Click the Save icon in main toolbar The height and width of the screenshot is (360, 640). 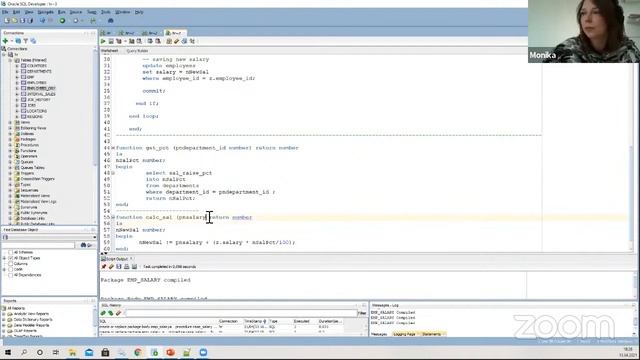pyautogui.click(x=22, y=20)
